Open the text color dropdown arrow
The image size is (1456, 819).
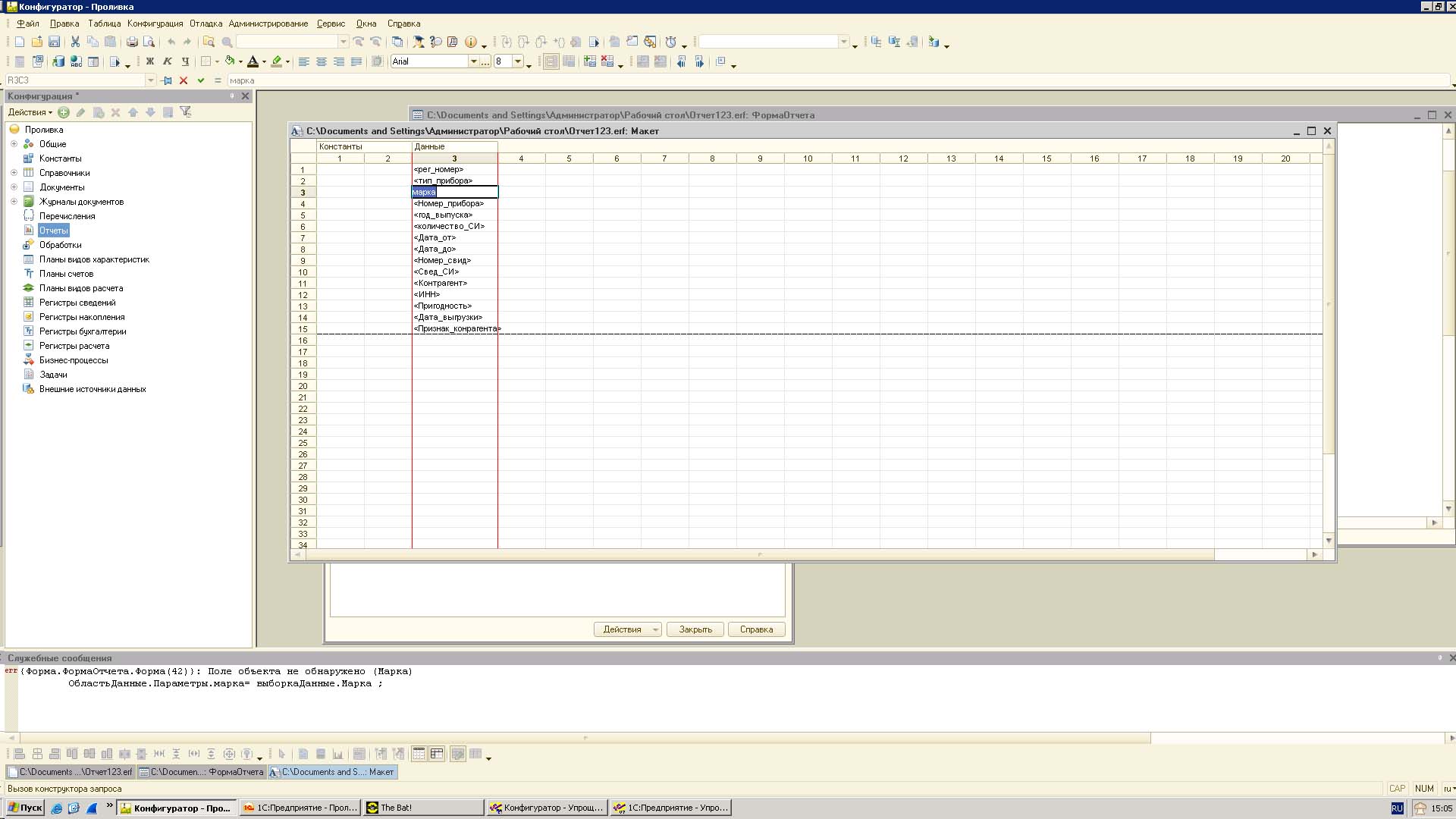tap(264, 62)
